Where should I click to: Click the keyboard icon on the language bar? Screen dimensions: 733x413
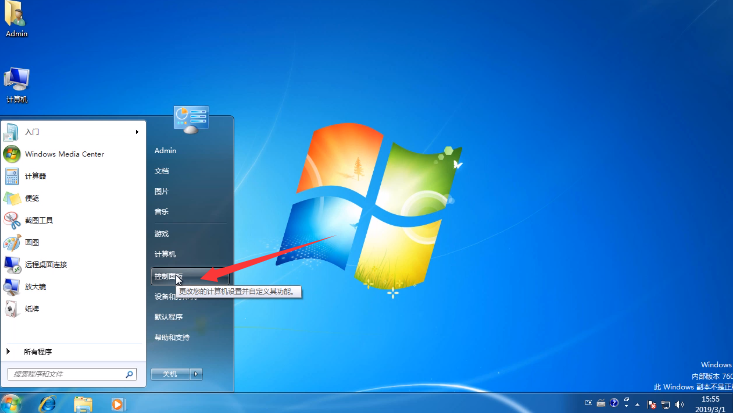601,403
